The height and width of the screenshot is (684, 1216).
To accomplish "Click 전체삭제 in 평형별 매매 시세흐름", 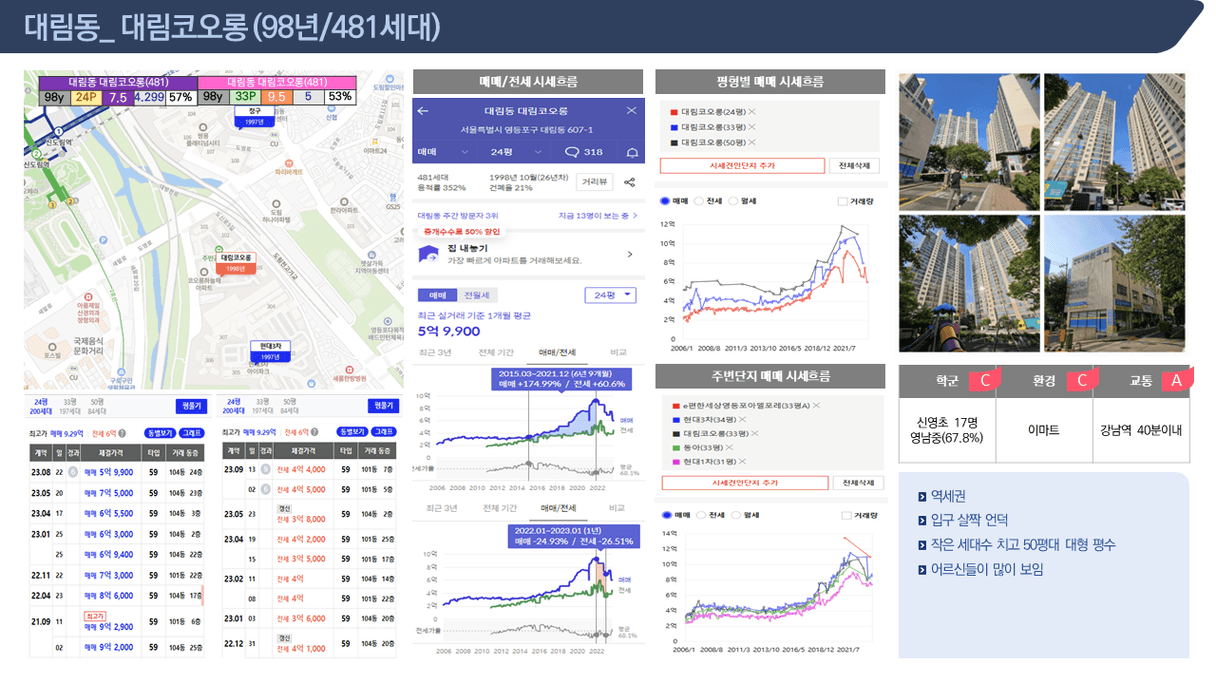I will coord(854,165).
